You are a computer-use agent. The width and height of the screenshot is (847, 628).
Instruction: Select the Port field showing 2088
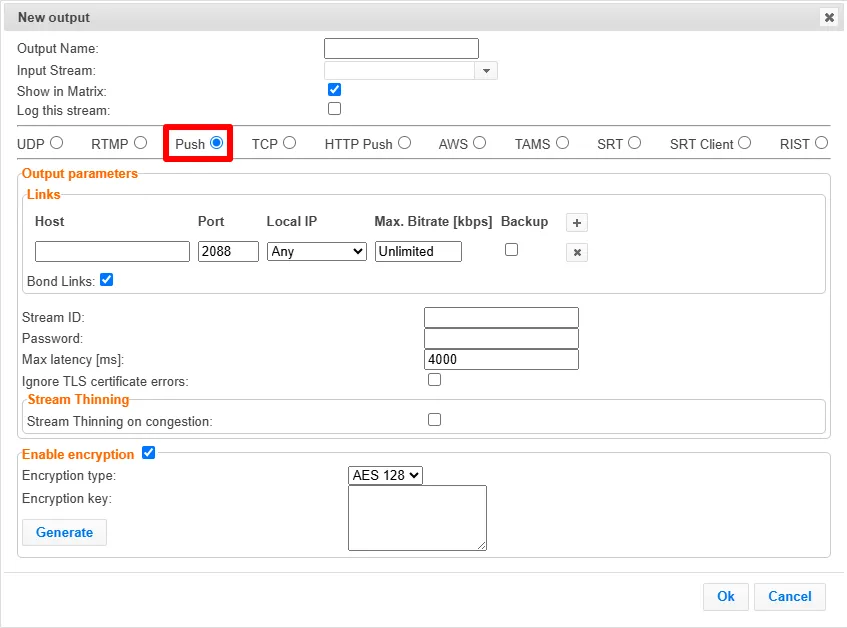(228, 252)
